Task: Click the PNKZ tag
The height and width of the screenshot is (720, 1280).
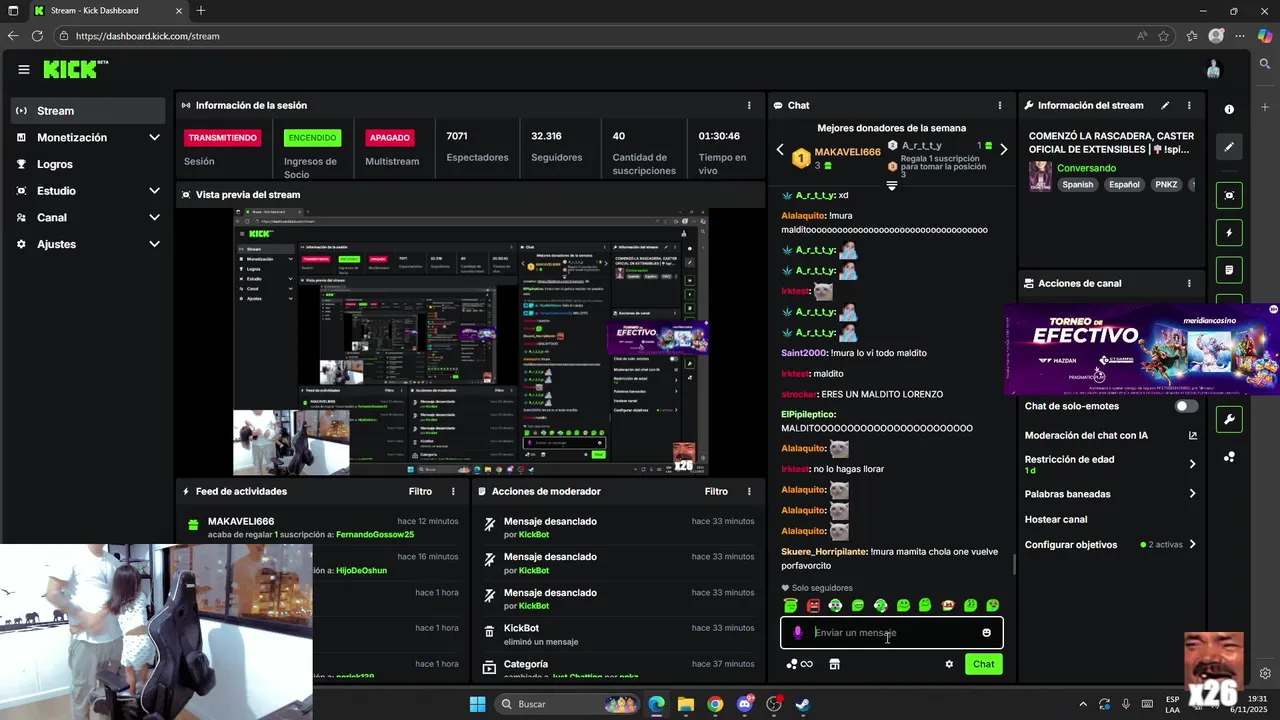Action: pyautogui.click(x=1166, y=184)
